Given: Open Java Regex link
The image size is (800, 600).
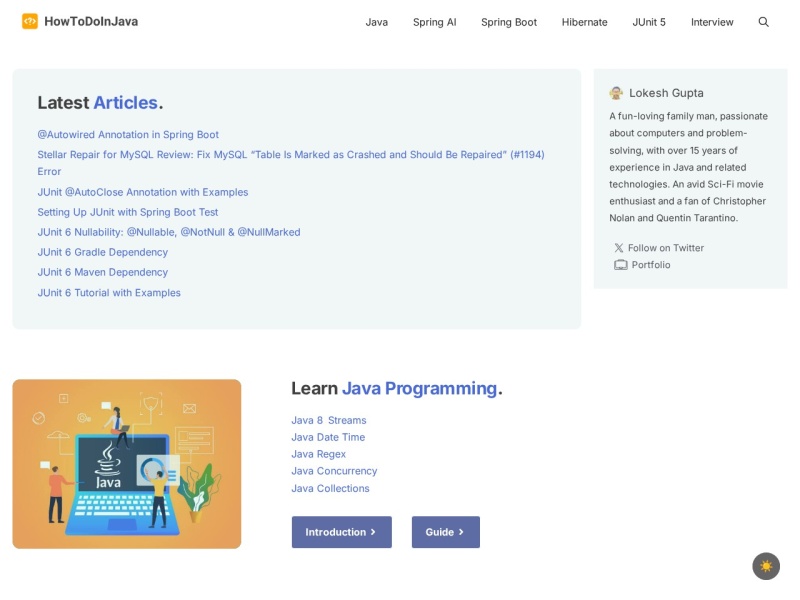Looking at the screenshot, I should coord(318,454).
